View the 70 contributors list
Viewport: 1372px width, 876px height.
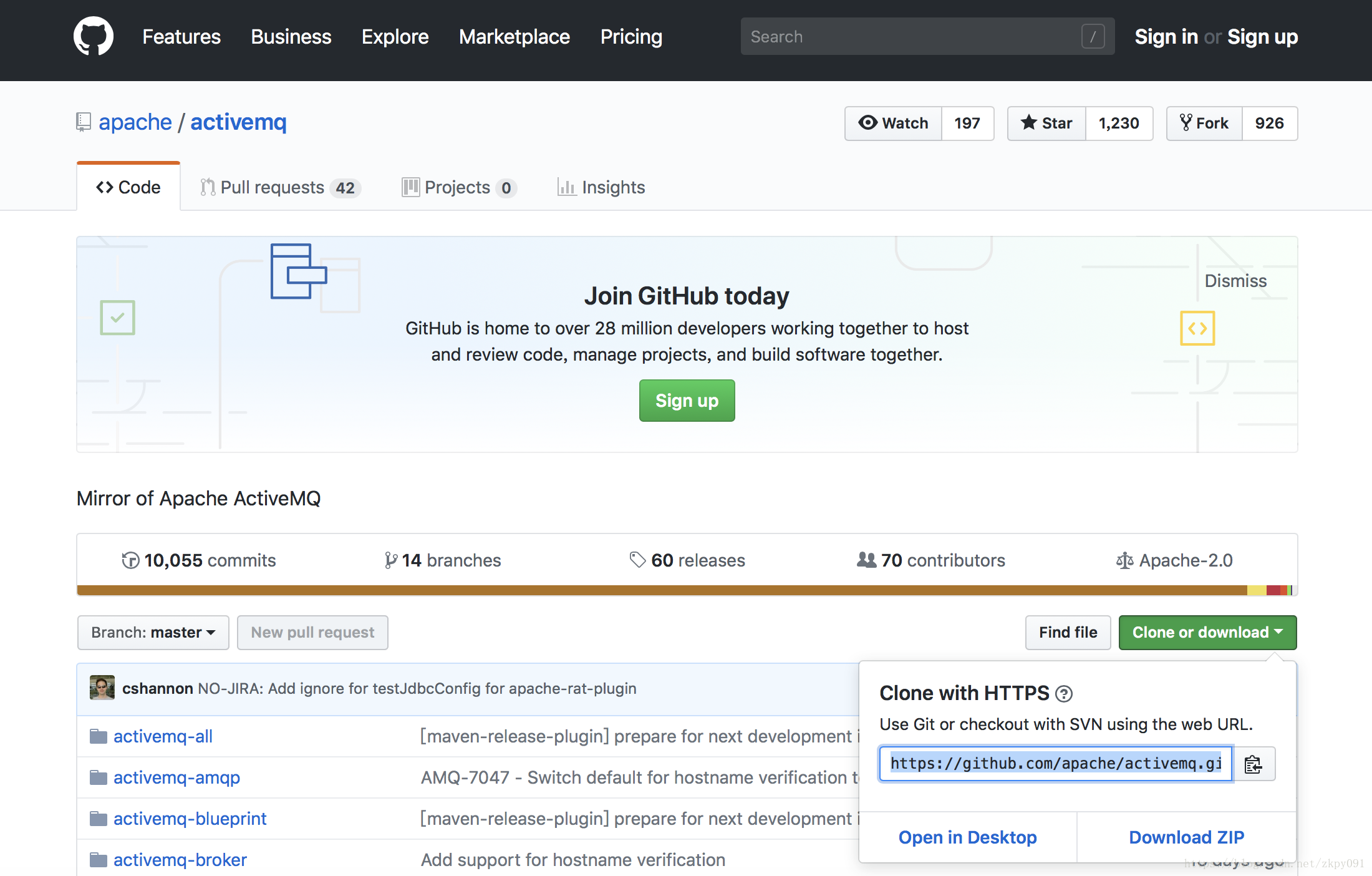931,560
